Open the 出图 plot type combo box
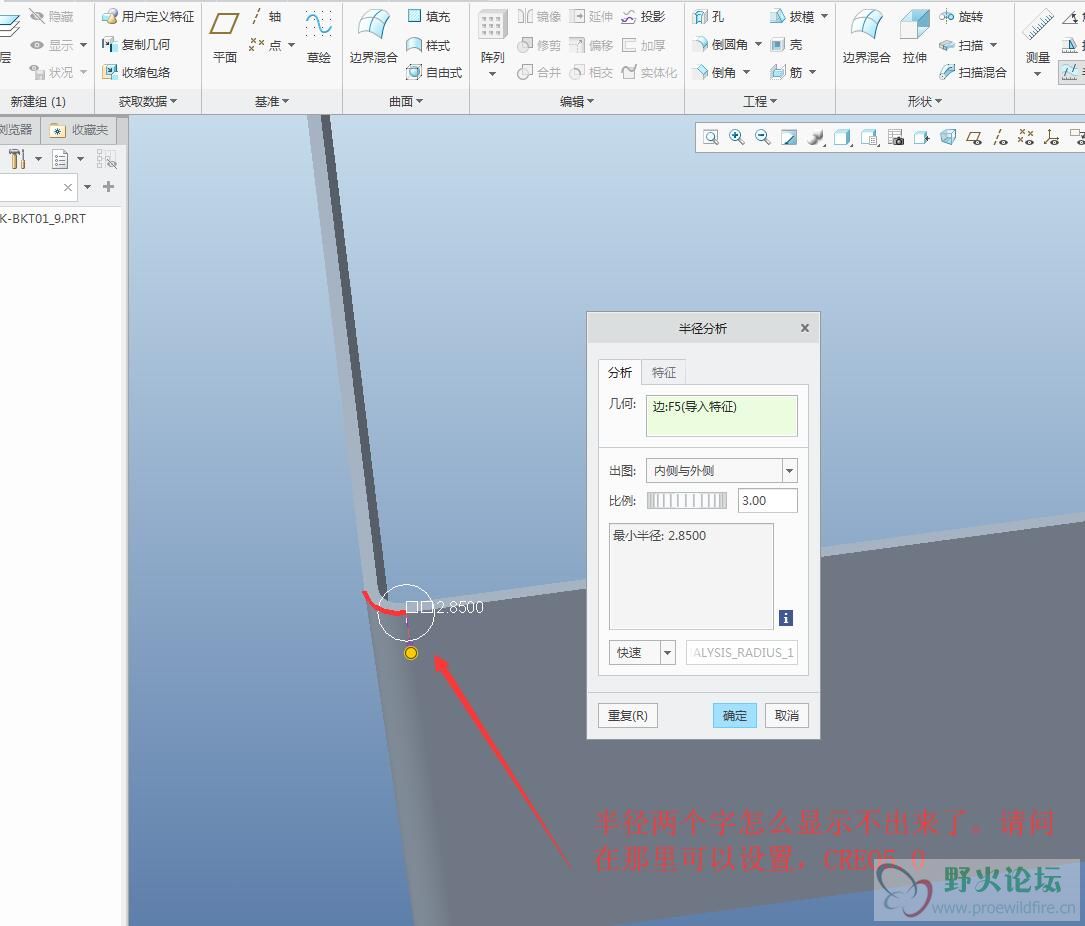1085x926 pixels. pyautogui.click(x=722, y=471)
